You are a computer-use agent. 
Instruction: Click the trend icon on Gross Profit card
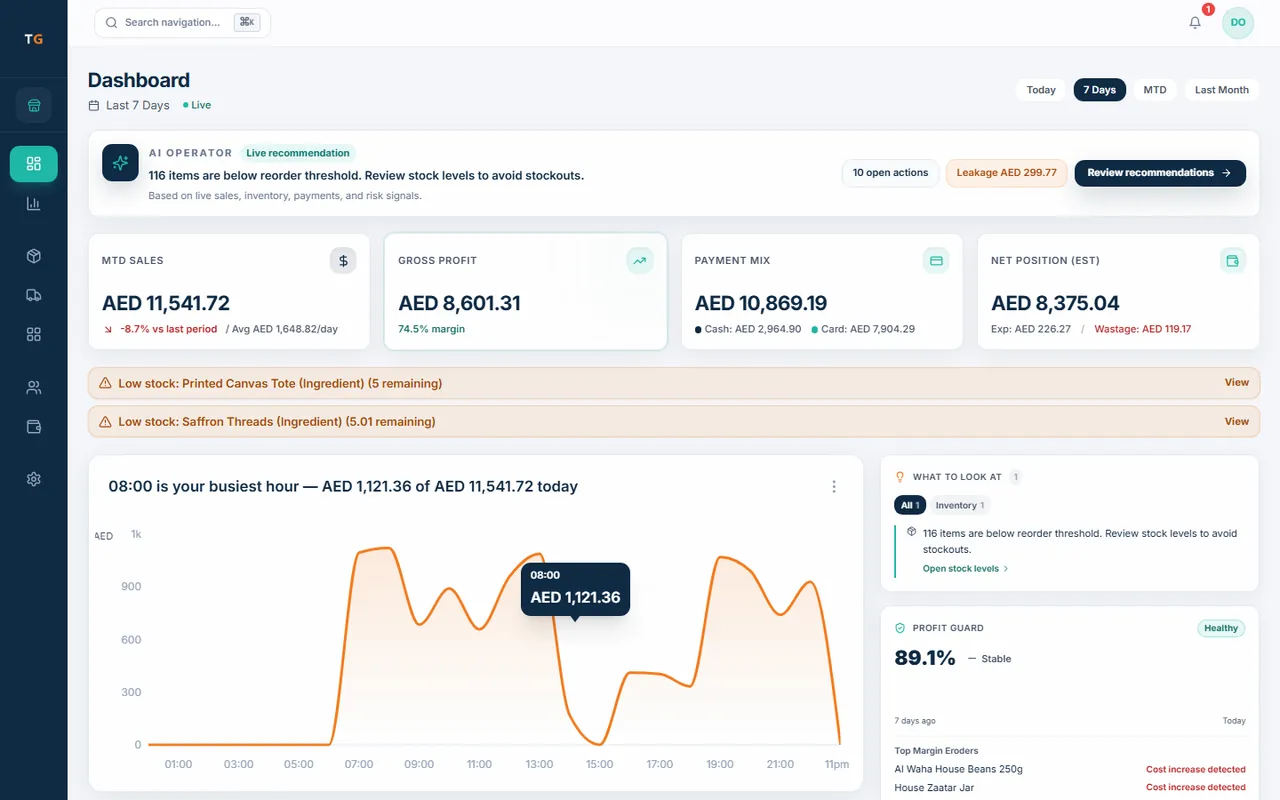(x=640, y=261)
